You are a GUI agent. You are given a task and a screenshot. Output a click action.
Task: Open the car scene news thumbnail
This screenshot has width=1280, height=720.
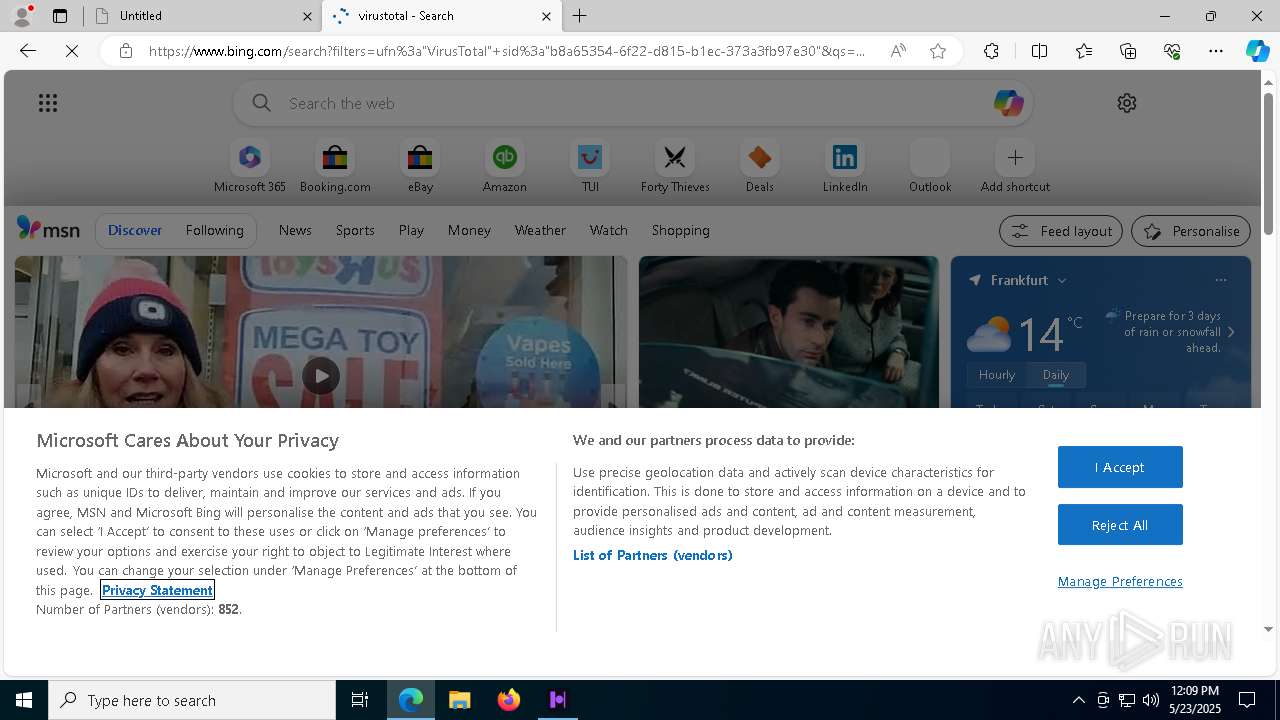click(x=789, y=332)
